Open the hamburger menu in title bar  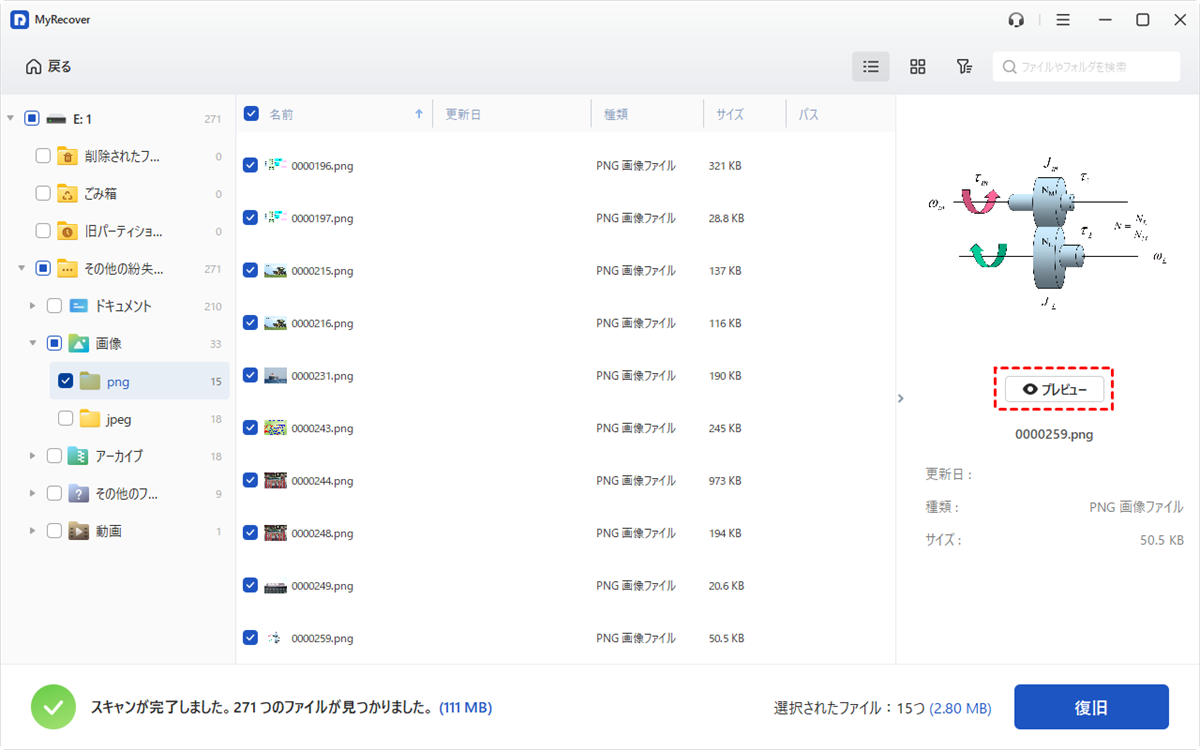(x=1063, y=20)
